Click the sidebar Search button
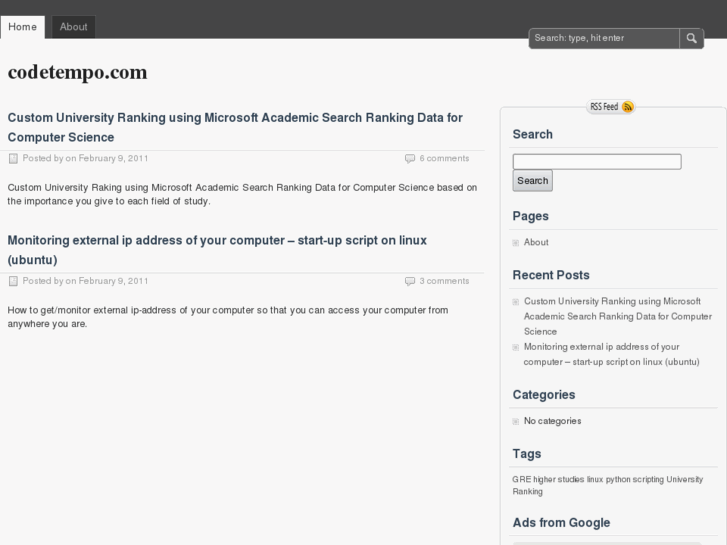This screenshot has height=545, width=727. click(532, 180)
